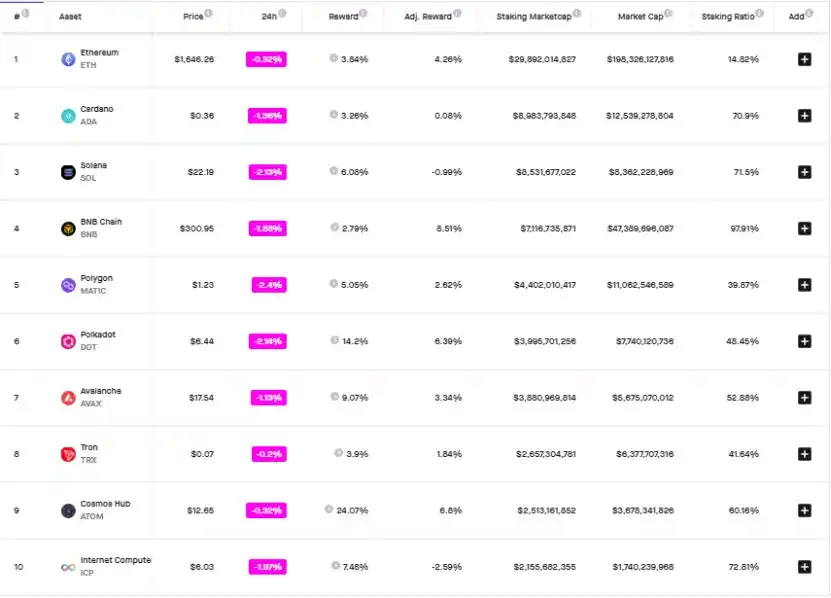Open the Ethereum asset link

pos(100,52)
